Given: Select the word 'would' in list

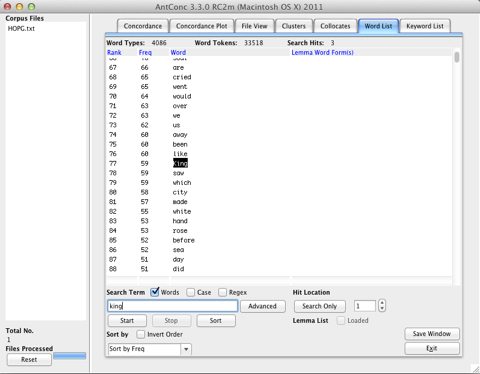Looking at the screenshot, I should click(182, 96).
